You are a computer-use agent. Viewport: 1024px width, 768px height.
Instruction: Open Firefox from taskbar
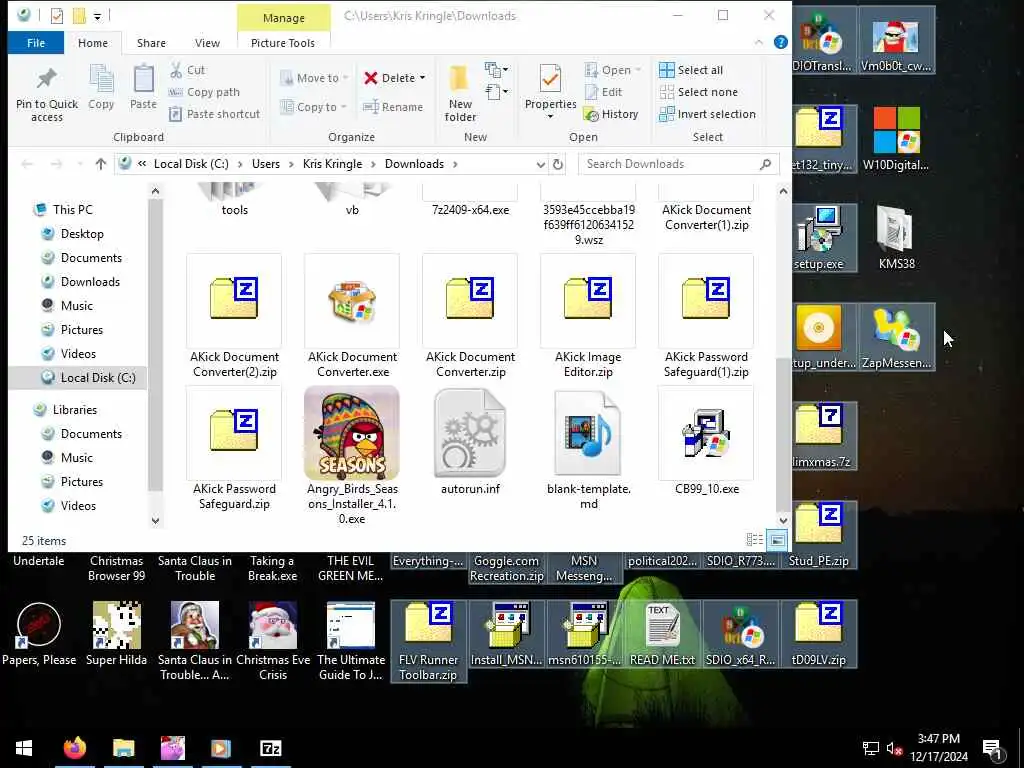(74, 748)
